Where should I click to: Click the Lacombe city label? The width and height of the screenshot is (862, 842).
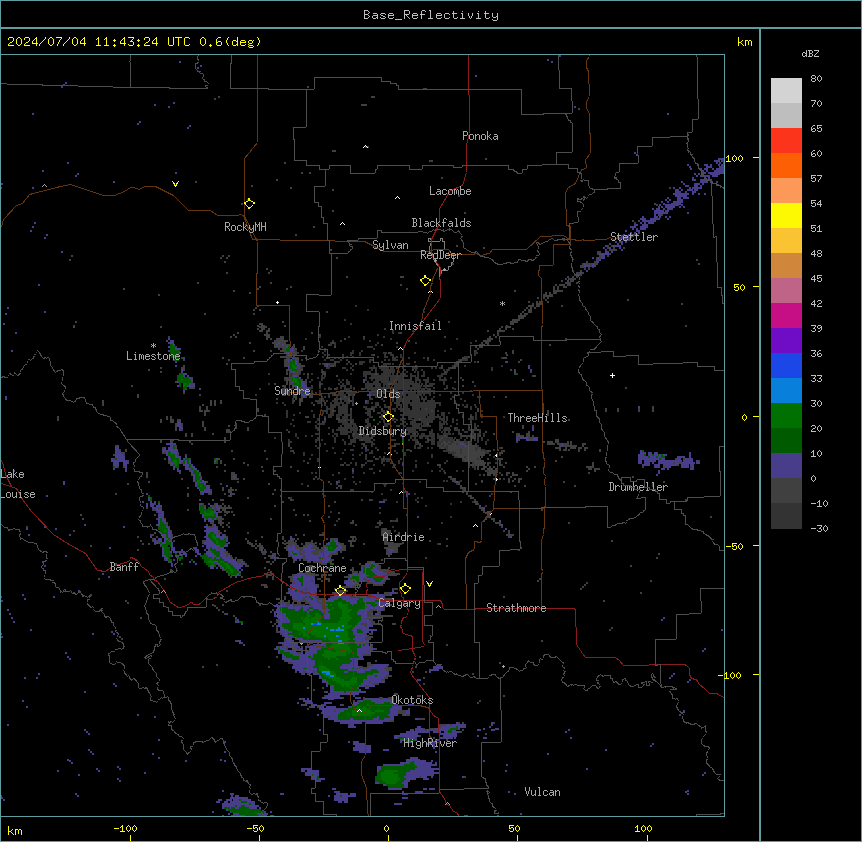coord(450,191)
